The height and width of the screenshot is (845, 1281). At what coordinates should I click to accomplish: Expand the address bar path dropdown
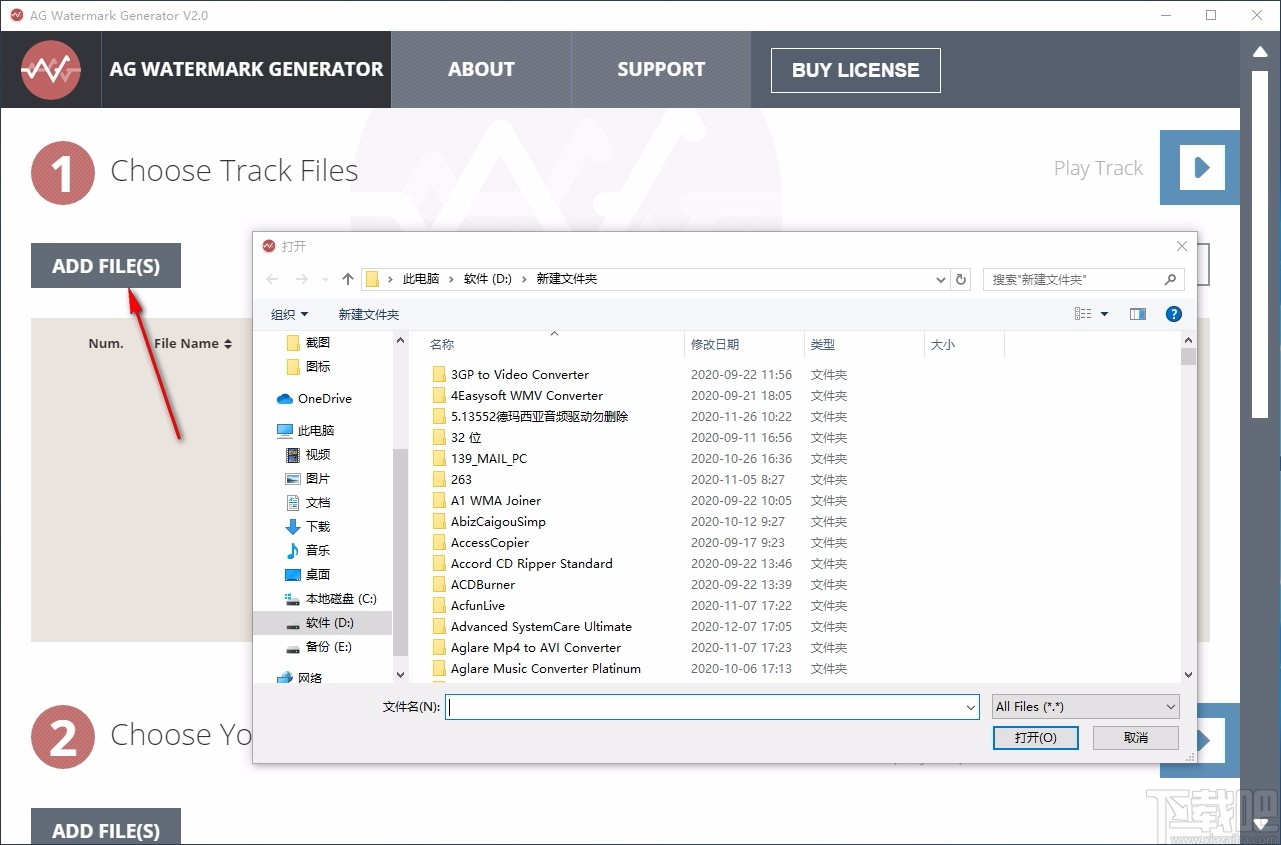(x=940, y=279)
